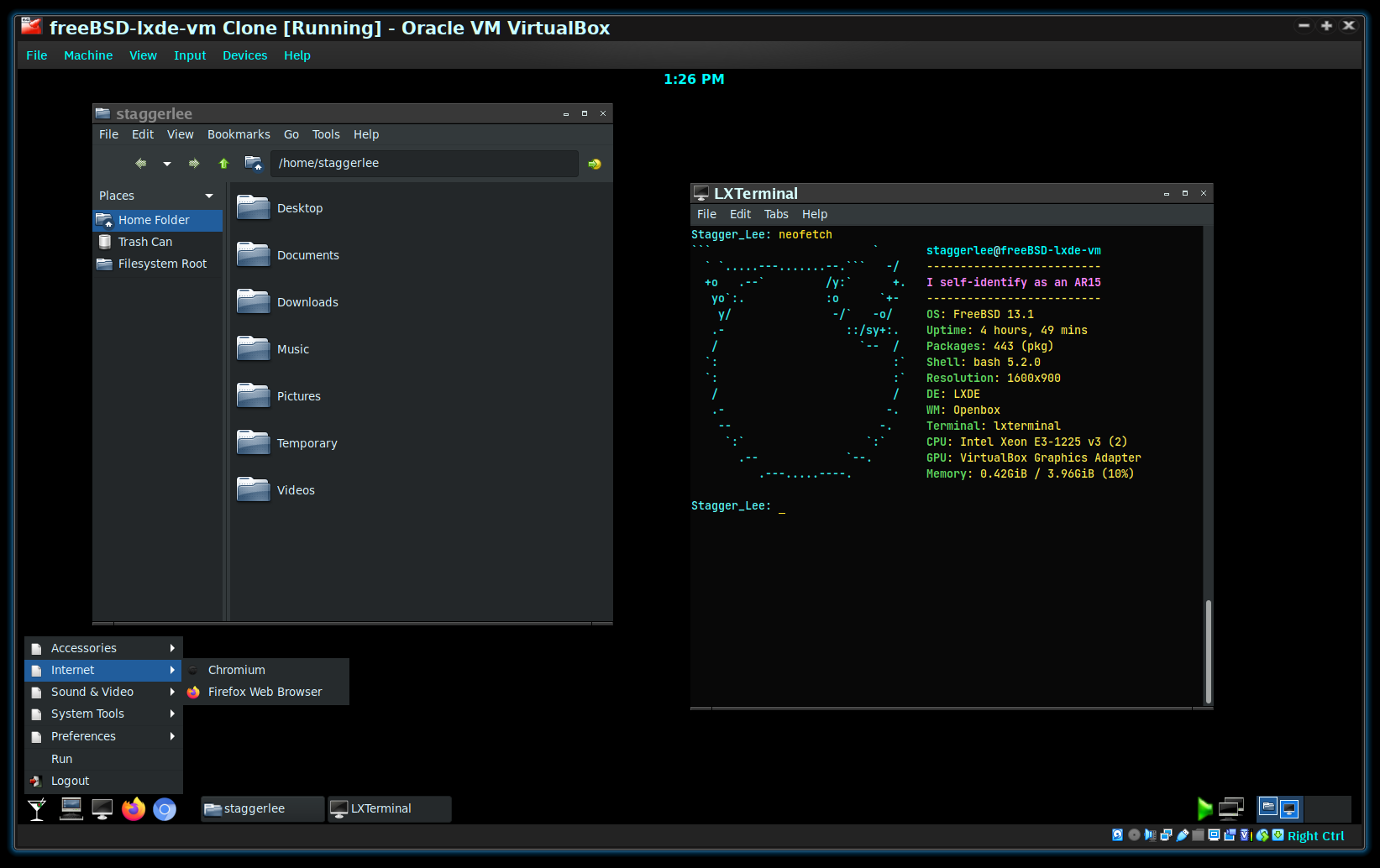Viewport: 1380px width, 868px height.
Task: Choose Run from the start menu
Action: 104,759
